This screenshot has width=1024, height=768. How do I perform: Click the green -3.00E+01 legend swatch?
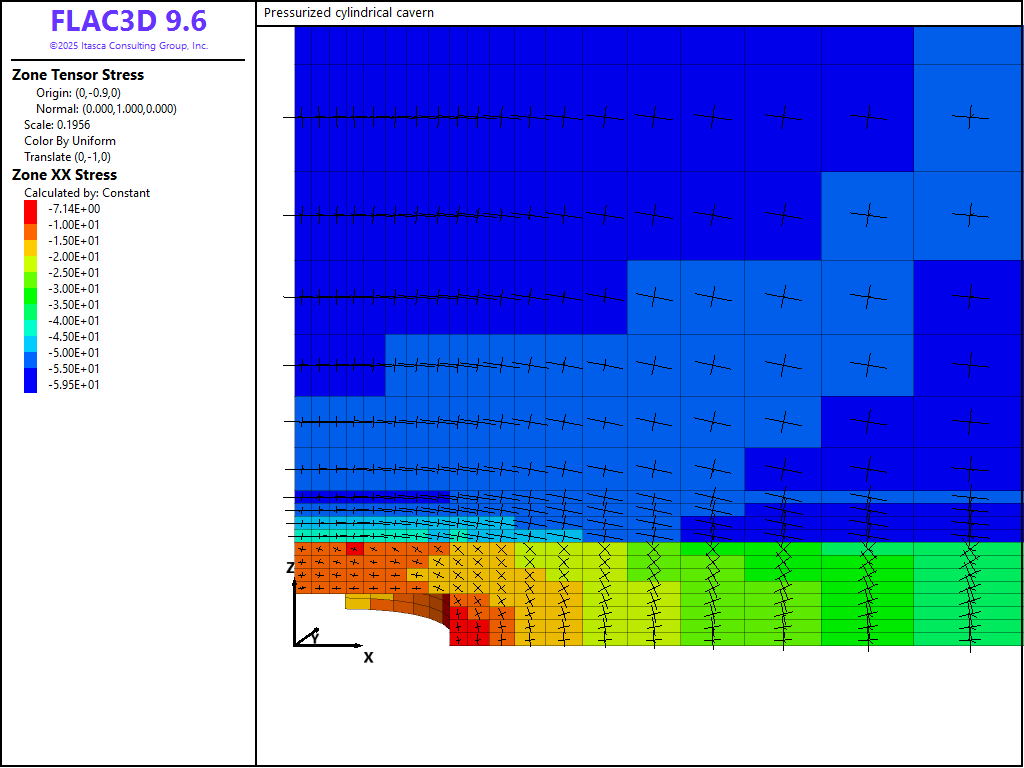[31, 289]
